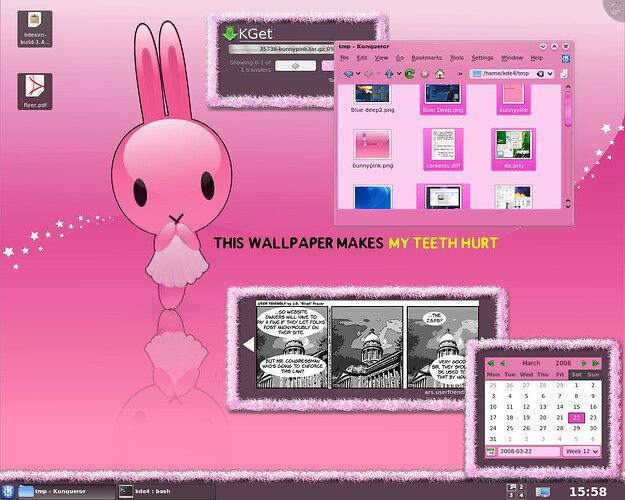Open the View menu in Konqueror
Screen dimensions: 625x500
coord(381,58)
